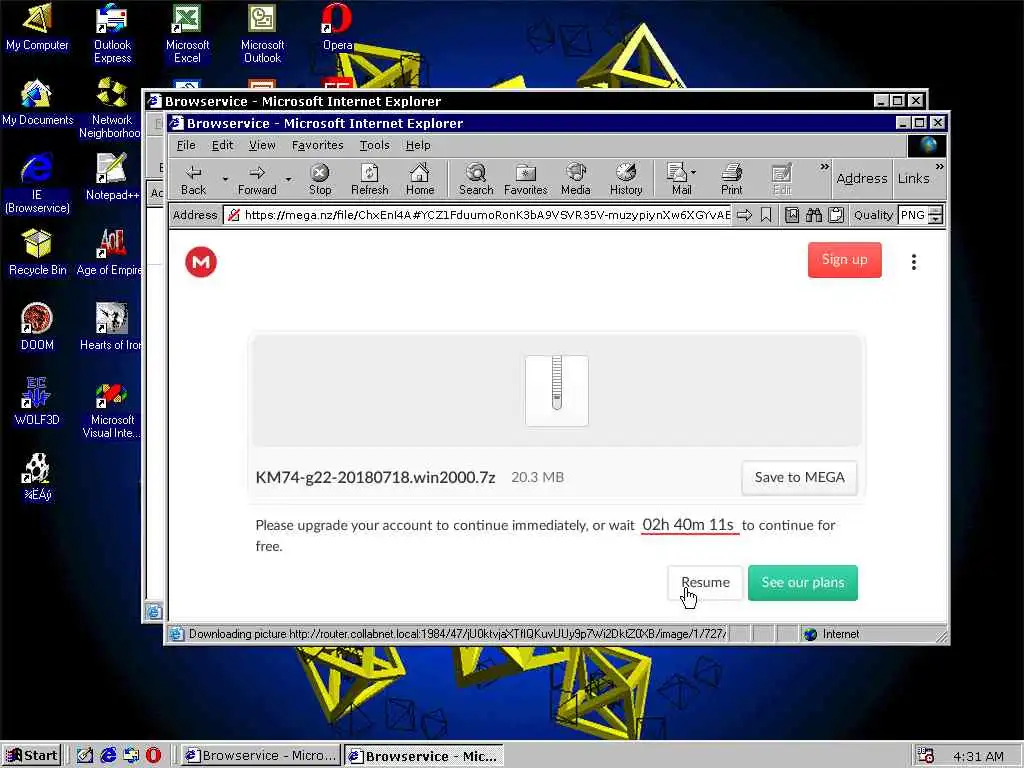Open the Tools menu
The image size is (1024, 768).
(x=374, y=145)
